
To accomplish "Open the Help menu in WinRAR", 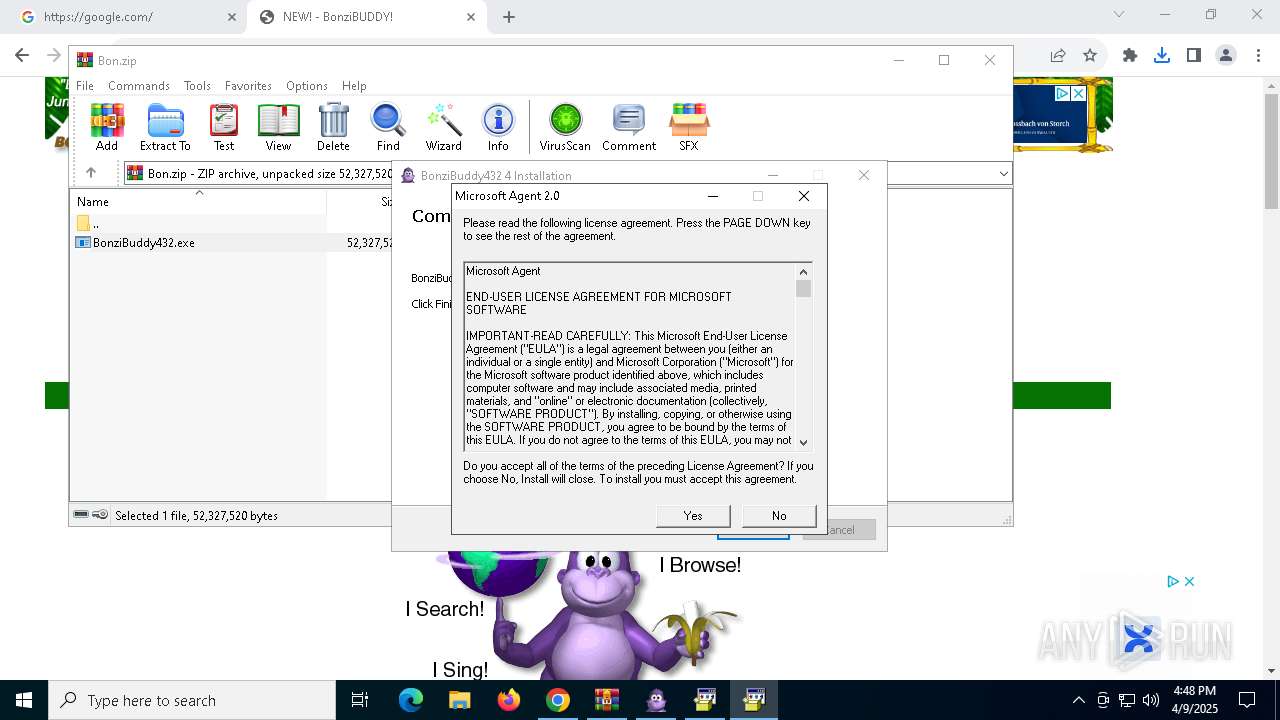I will [x=354, y=86].
